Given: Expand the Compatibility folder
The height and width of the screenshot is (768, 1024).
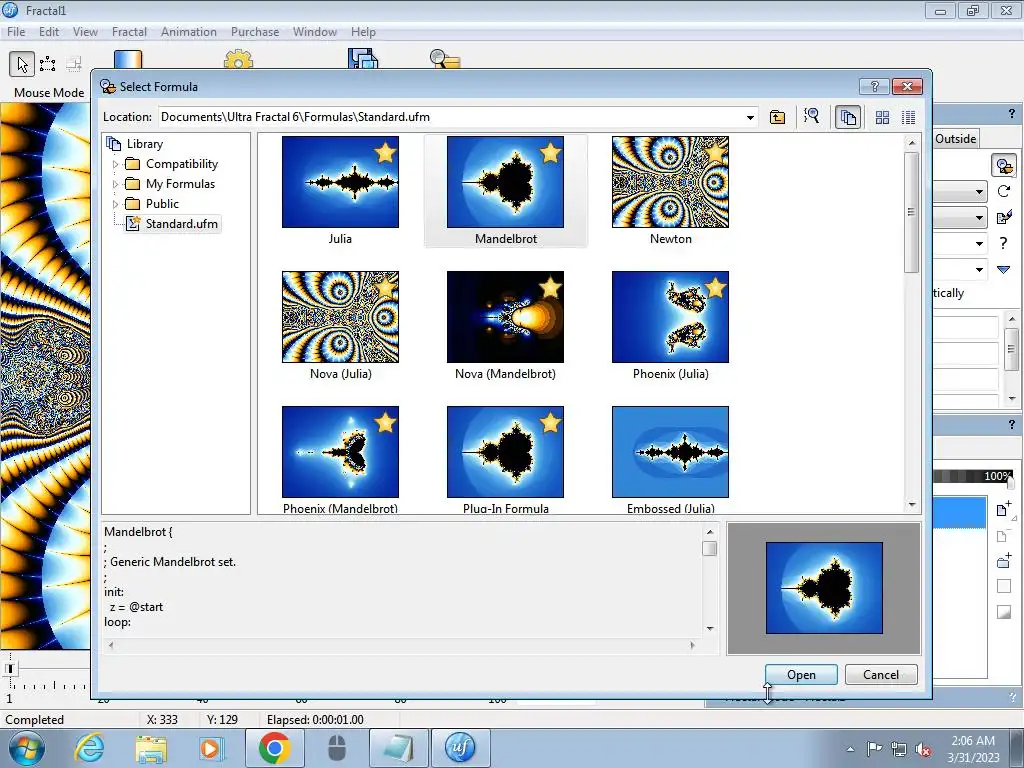Looking at the screenshot, I should click(116, 164).
